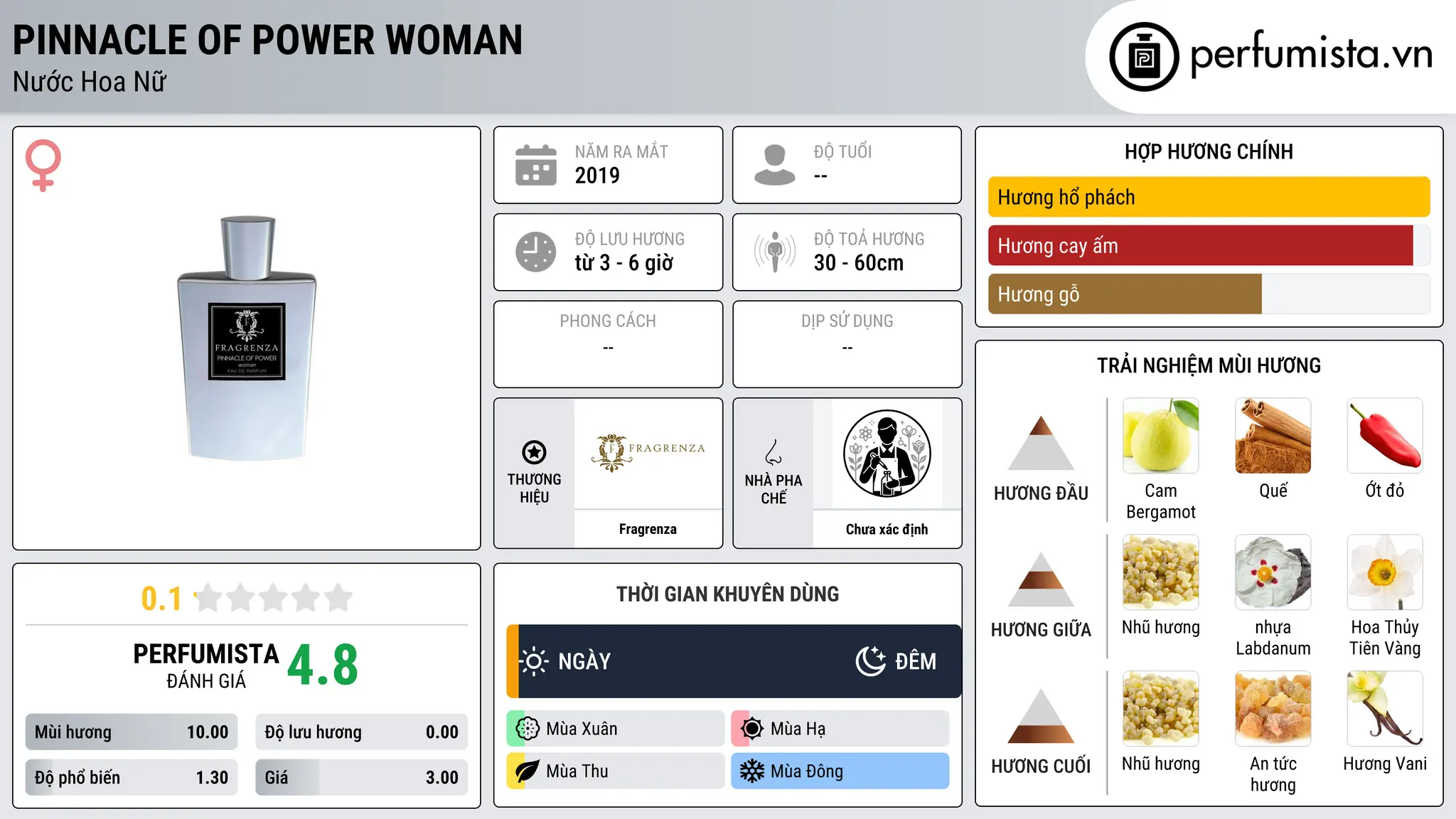Click the Phong cách heading
Screen dimensions: 1456x819
(x=608, y=321)
